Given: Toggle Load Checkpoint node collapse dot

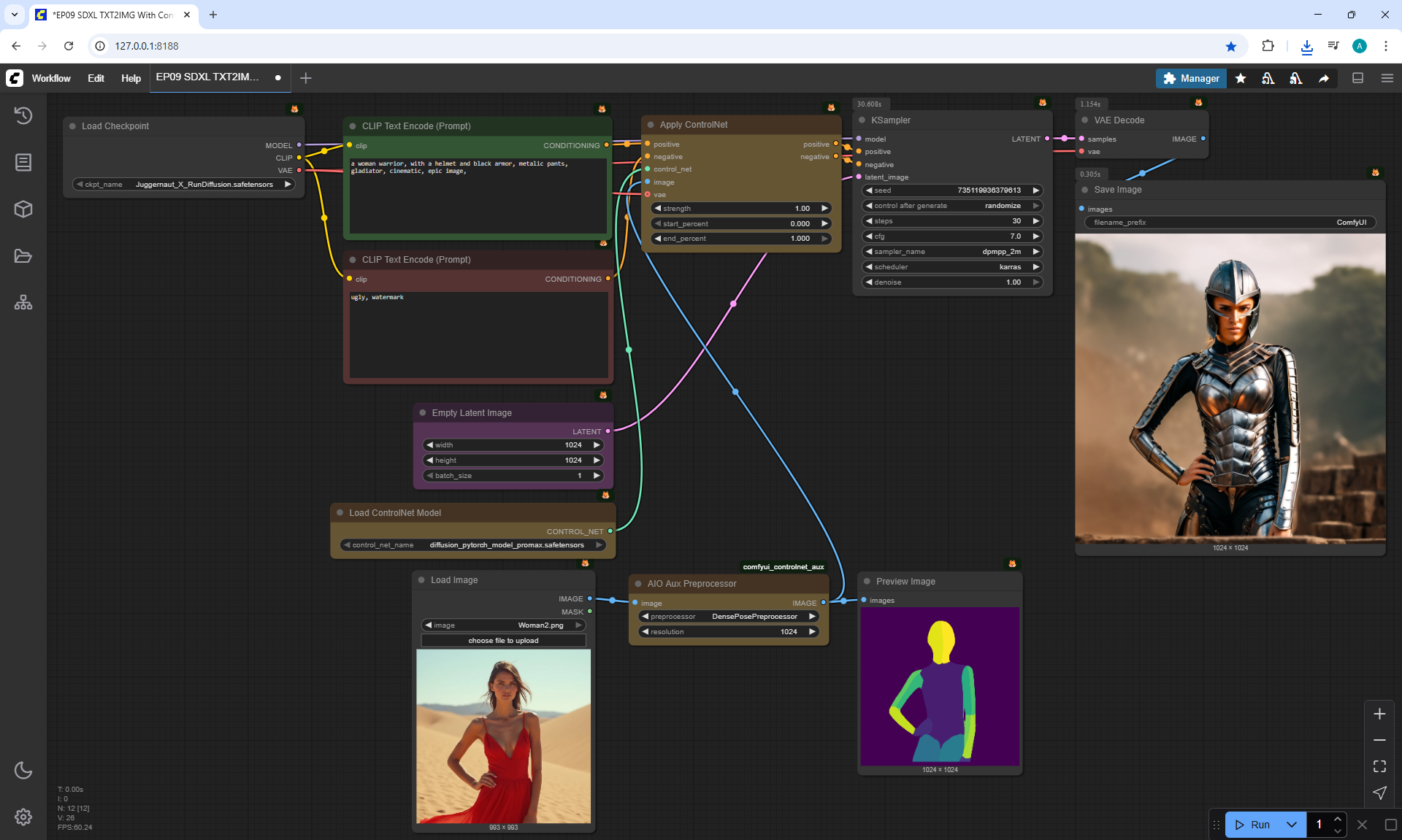Looking at the screenshot, I should click(73, 126).
